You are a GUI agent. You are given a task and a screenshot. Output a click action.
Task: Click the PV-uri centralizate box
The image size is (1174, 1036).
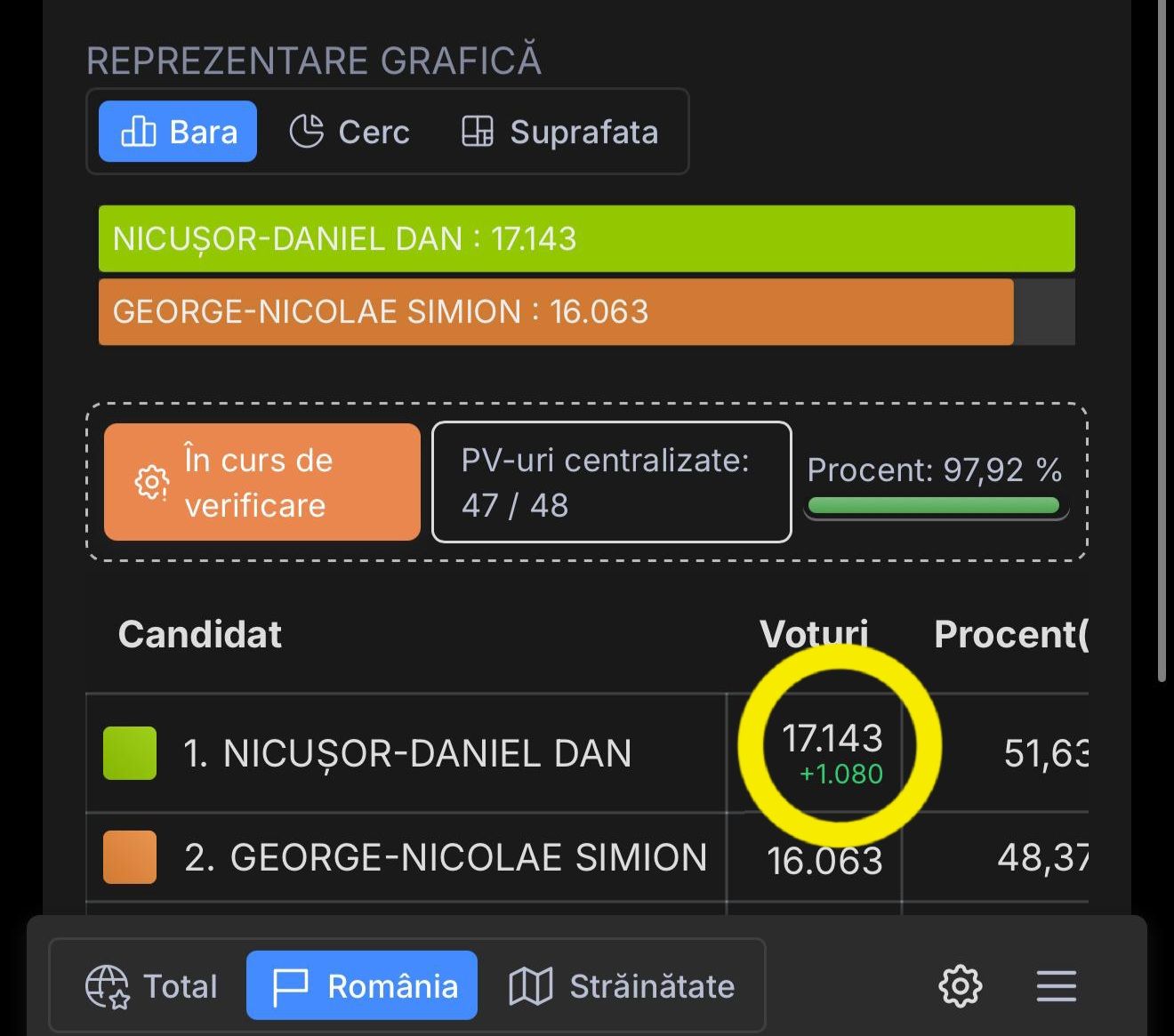coord(611,482)
